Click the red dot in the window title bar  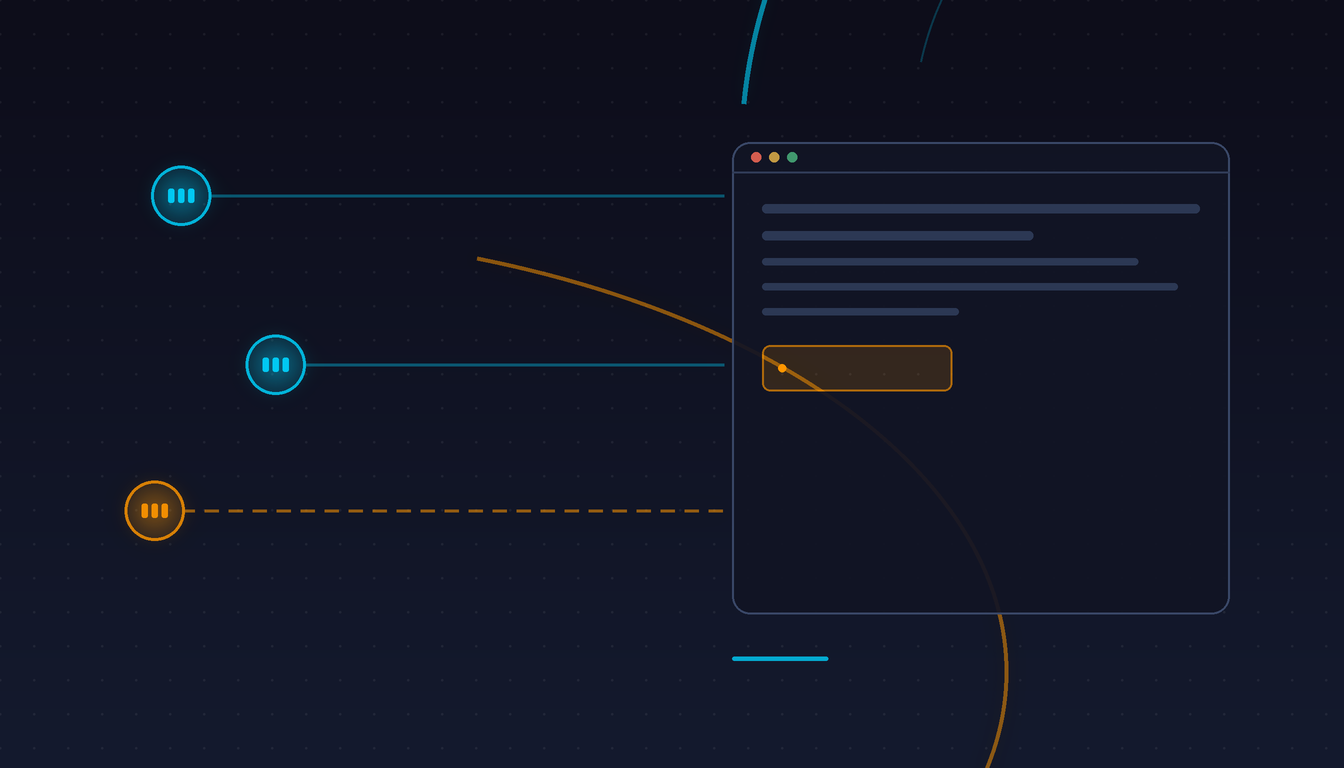(756, 157)
